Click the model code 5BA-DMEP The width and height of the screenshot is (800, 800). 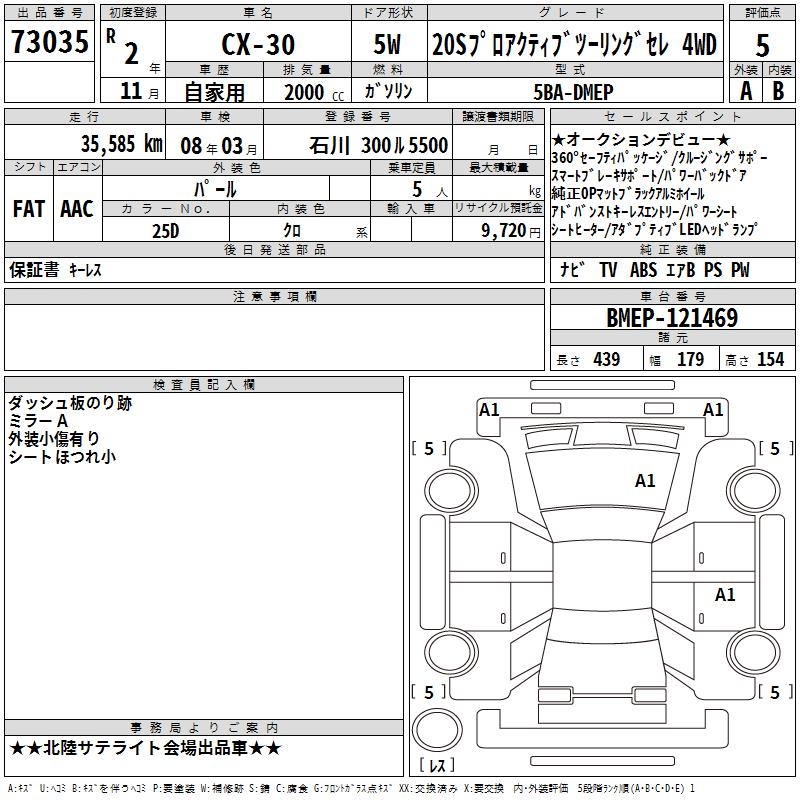(x=573, y=92)
